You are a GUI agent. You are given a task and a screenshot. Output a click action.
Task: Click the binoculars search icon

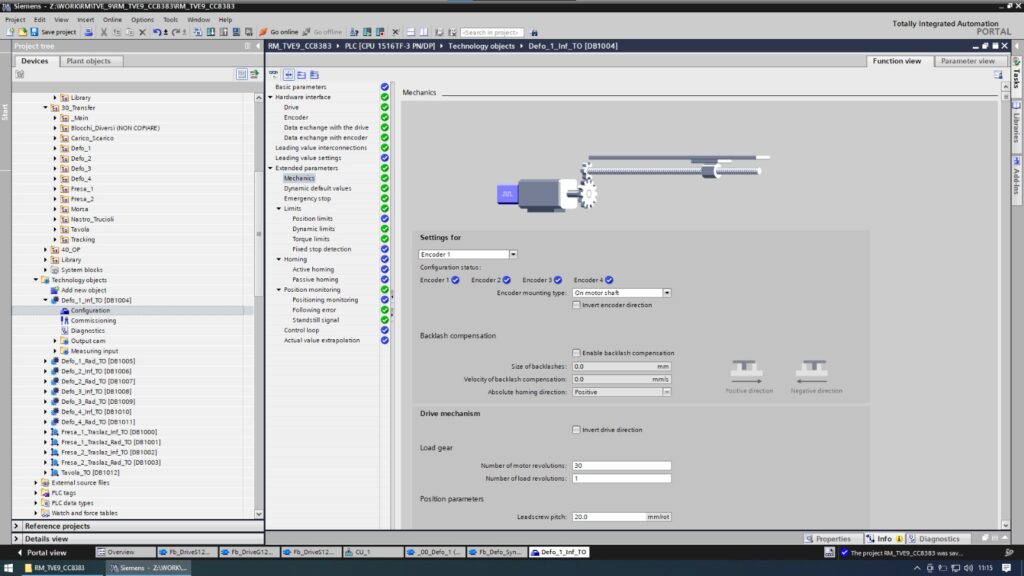point(534,32)
